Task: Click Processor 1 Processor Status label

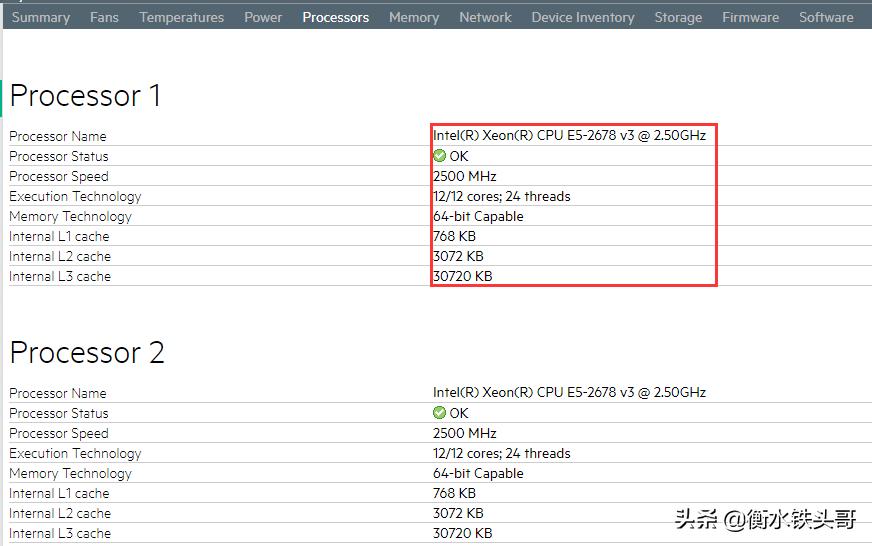Action: coord(59,156)
